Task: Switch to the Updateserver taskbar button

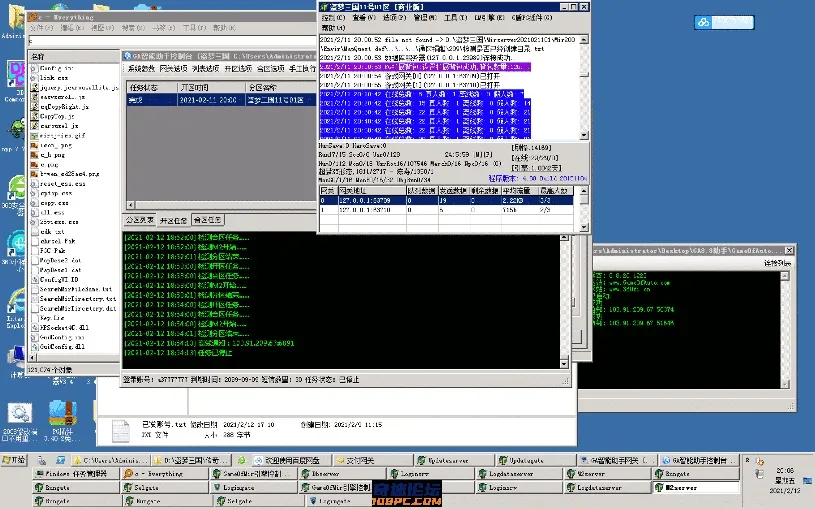Action: 455,460
